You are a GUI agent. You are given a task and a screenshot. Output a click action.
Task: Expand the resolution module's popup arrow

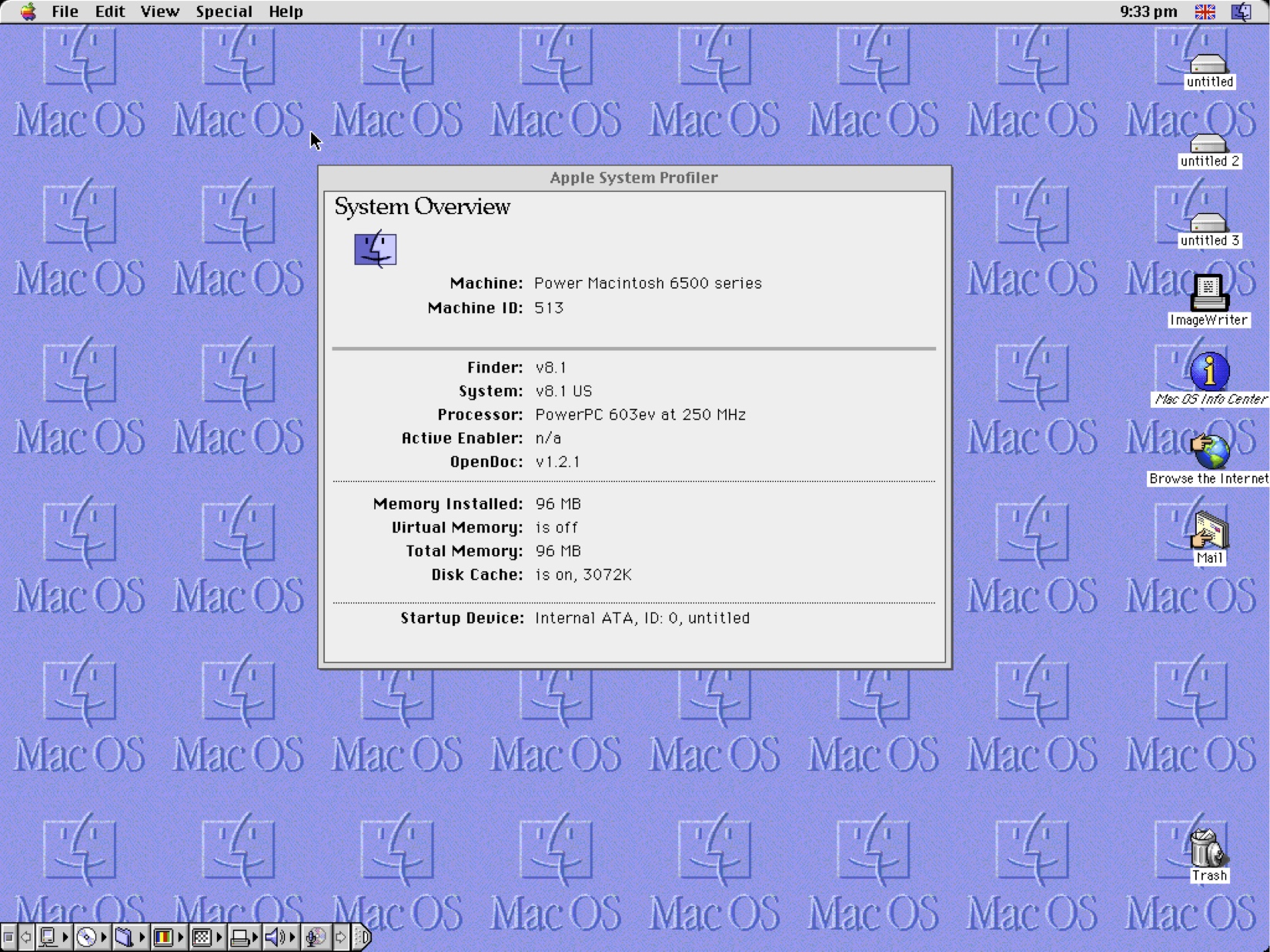pyautogui.click(x=219, y=937)
